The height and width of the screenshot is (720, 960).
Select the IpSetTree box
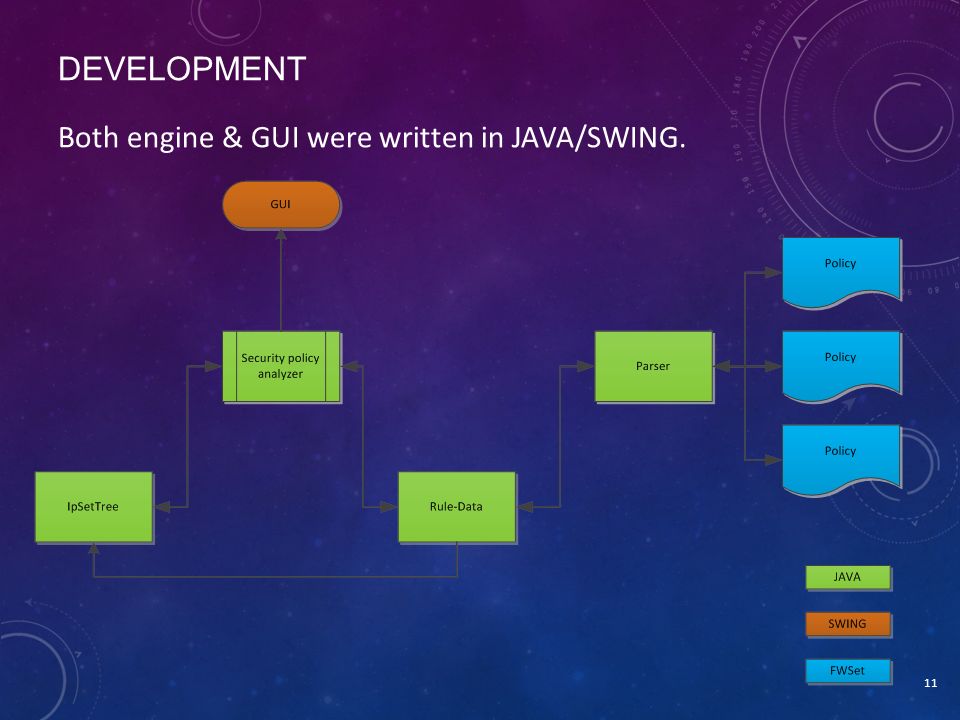coord(94,506)
